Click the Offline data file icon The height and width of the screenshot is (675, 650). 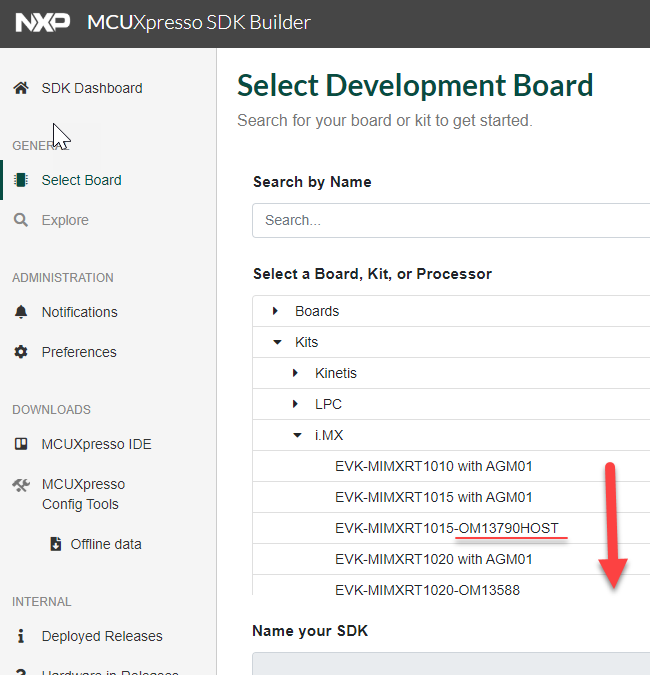56,544
